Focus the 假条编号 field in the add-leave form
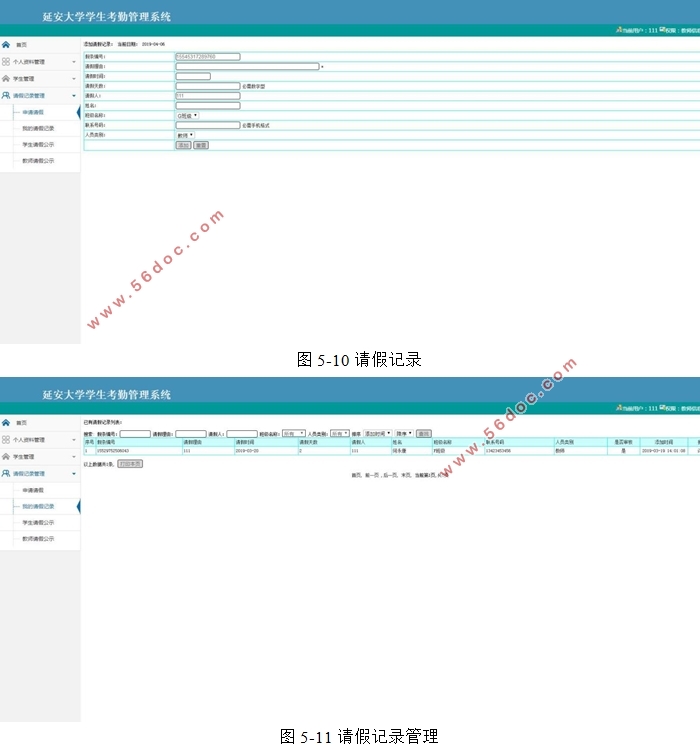The height and width of the screenshot is (749, 700). click(x=208, y=57)
